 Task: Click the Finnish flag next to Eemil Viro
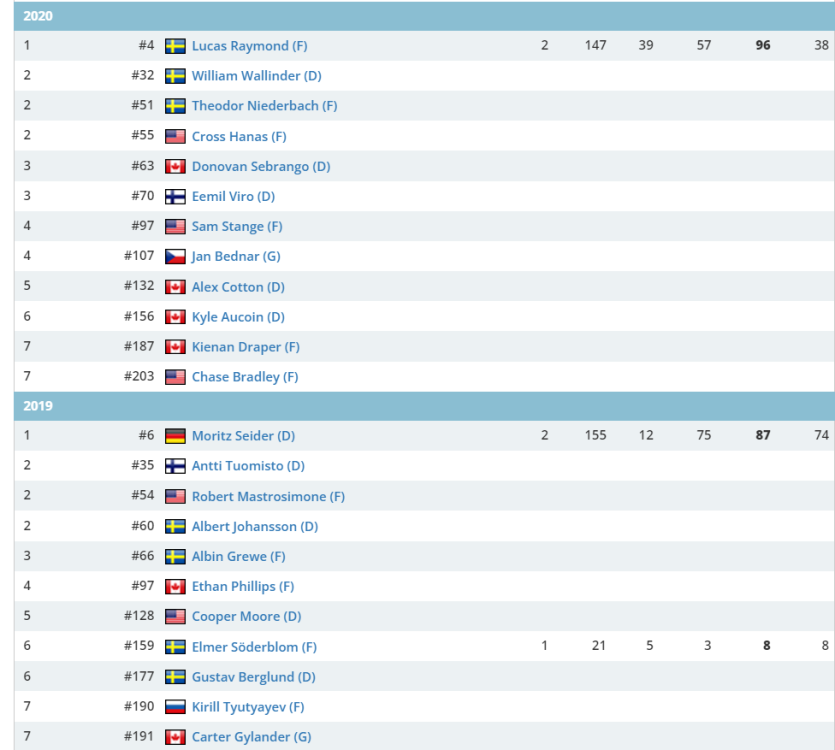[x=175, y=196]
